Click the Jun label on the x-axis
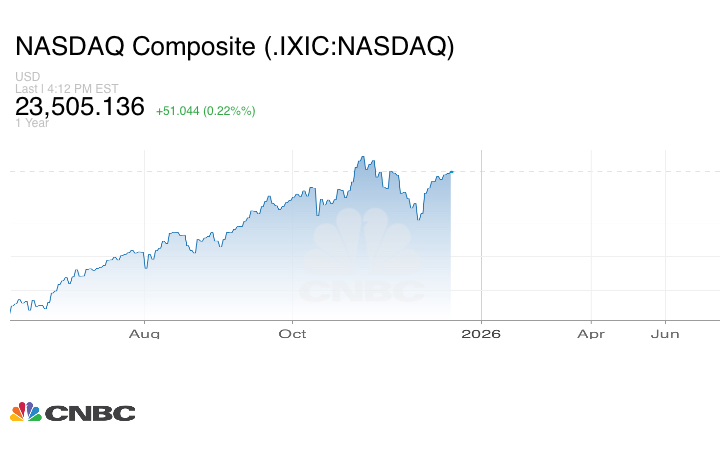This screenshot has width=720, height=450. click(667, 334)
